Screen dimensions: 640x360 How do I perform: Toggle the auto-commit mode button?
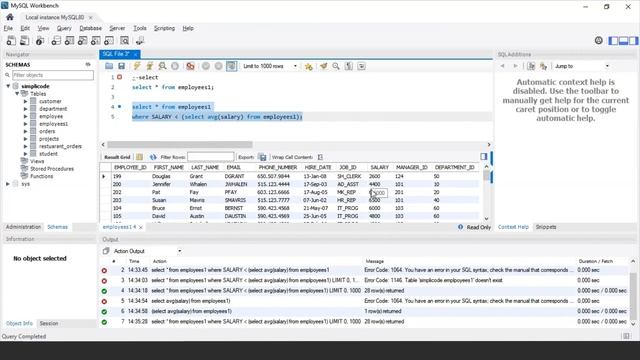pyautogui.click(x=231, y=66)
